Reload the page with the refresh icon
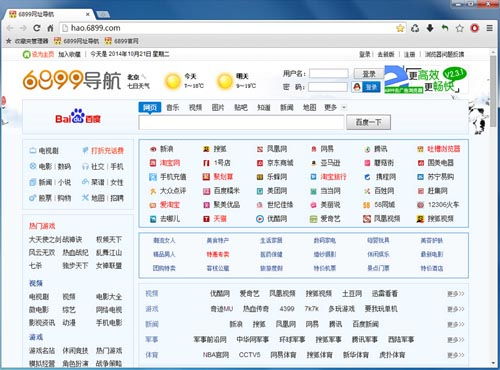The image size is (500, 370). click(37, 28)
